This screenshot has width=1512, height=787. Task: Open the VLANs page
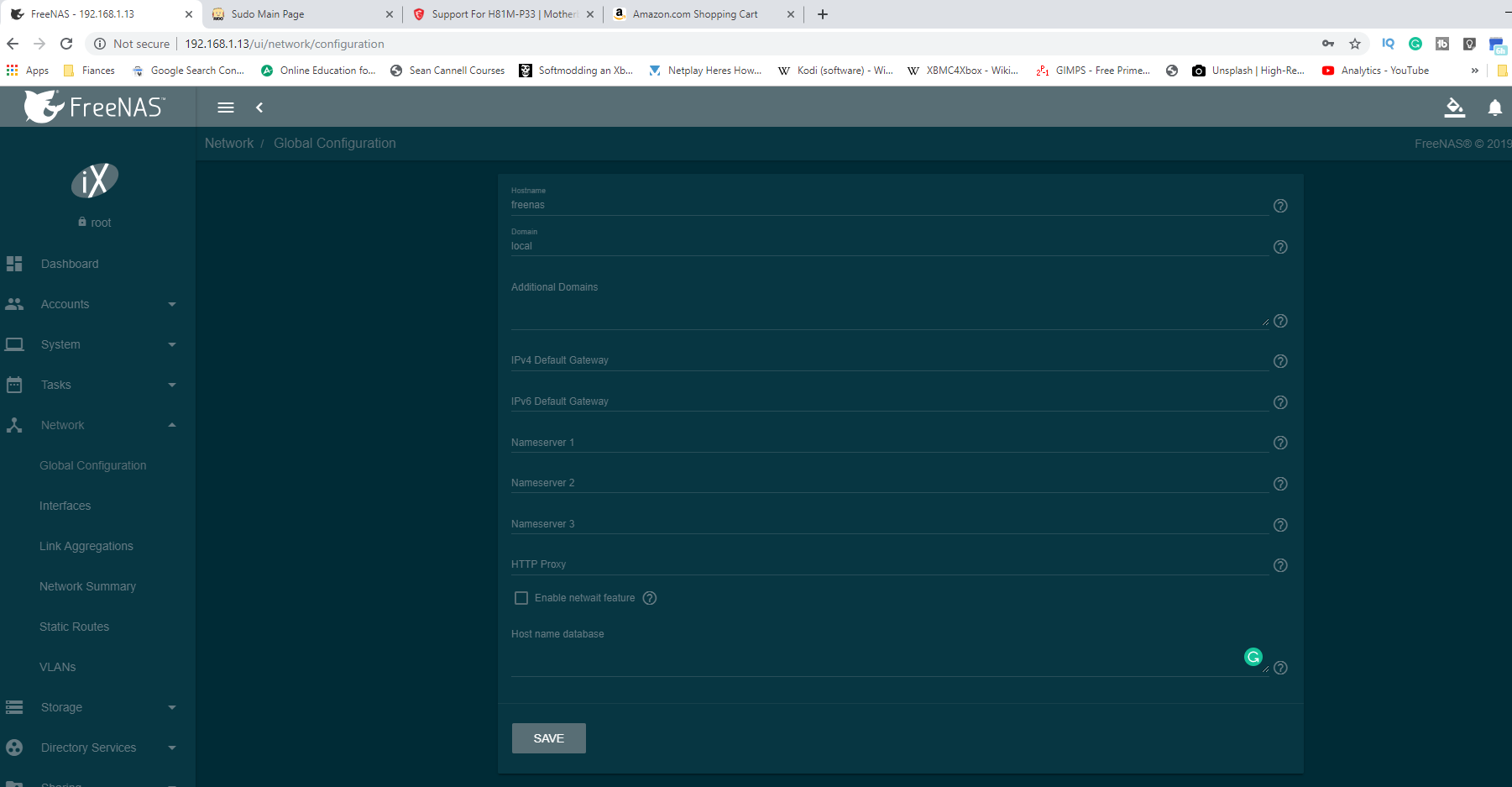(x=57, y=667)
